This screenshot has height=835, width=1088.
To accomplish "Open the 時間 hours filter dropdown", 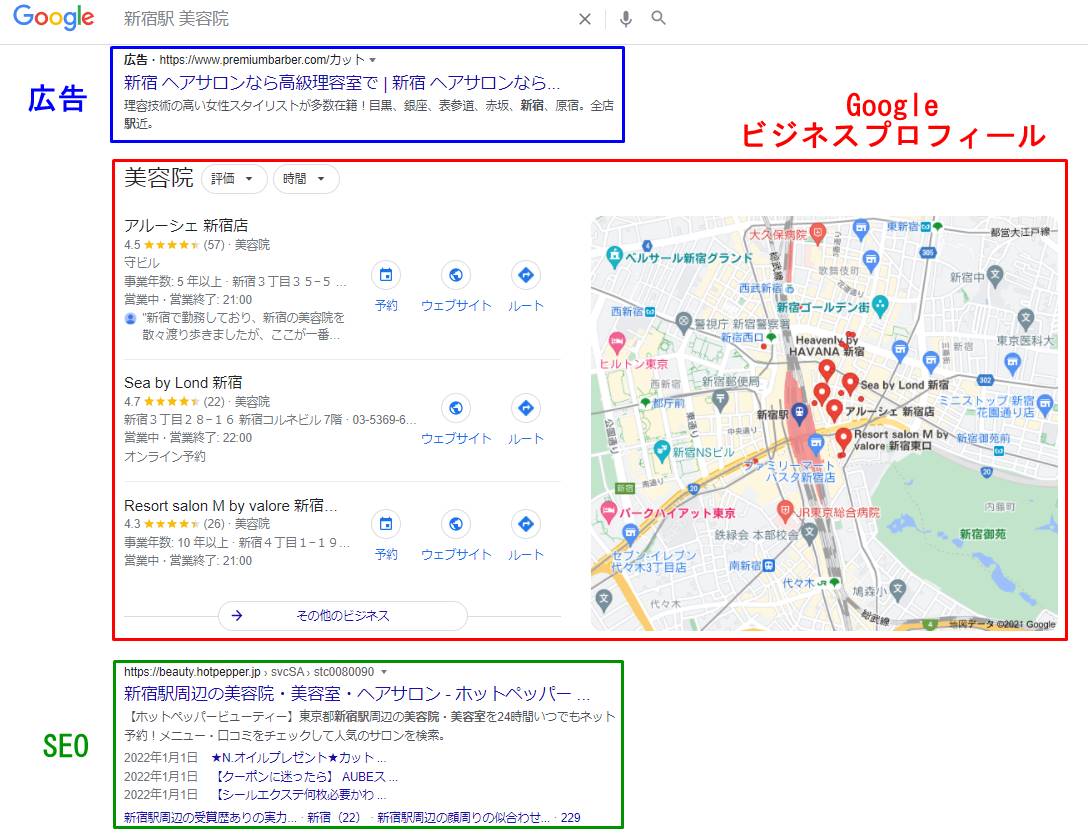I will point(306,179).
